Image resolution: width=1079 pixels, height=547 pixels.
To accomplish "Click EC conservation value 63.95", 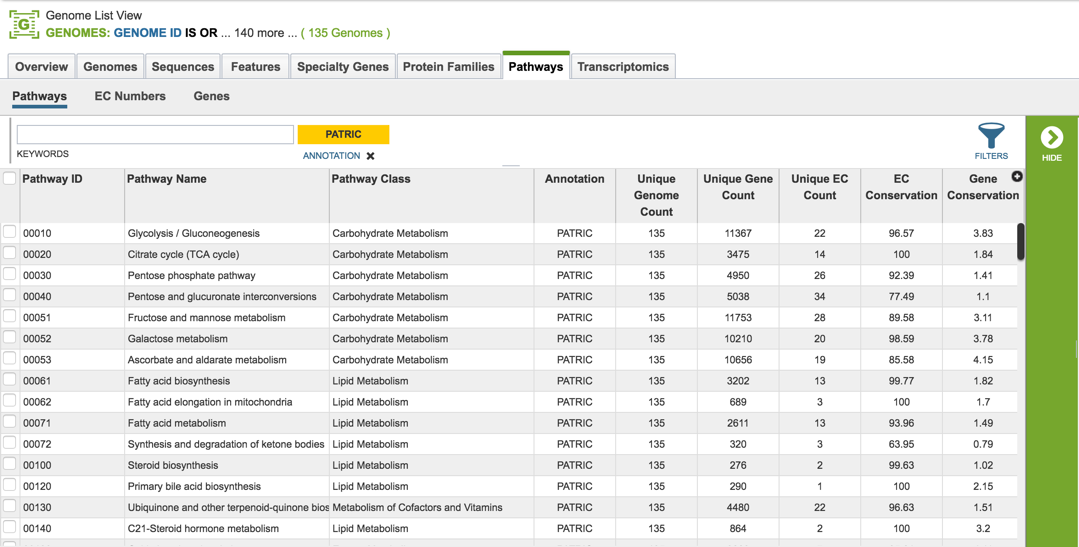I will coord(901,444).
